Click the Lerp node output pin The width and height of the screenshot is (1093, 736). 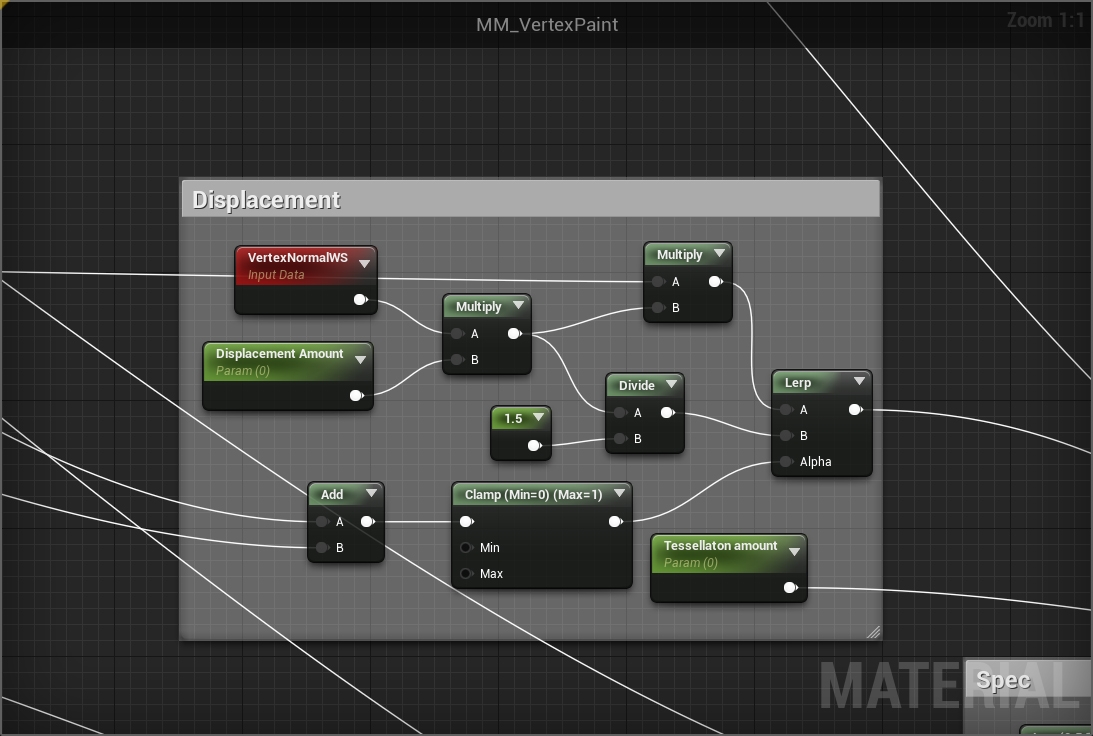pyautogui.click(x=855, y=410)
